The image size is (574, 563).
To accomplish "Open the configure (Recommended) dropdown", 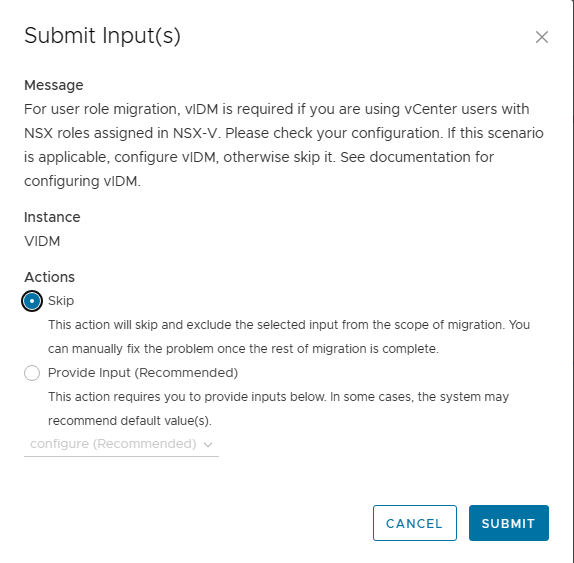I will pyautogui.click(x=121, y=444).
